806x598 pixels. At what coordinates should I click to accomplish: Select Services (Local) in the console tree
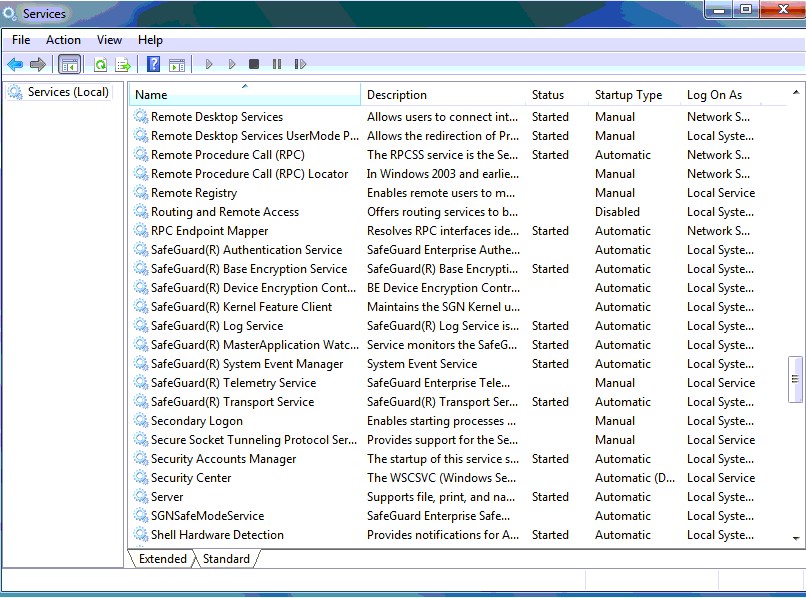68,92
